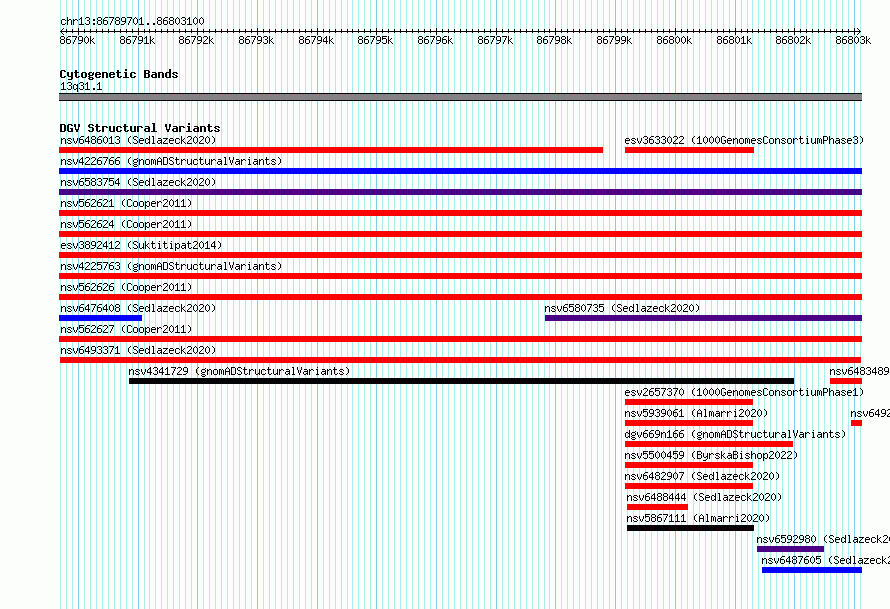This screenshot has height=609, width=890.
Task: Open the nsv6487605 Sedlazeck label
Action: [825, 560]
